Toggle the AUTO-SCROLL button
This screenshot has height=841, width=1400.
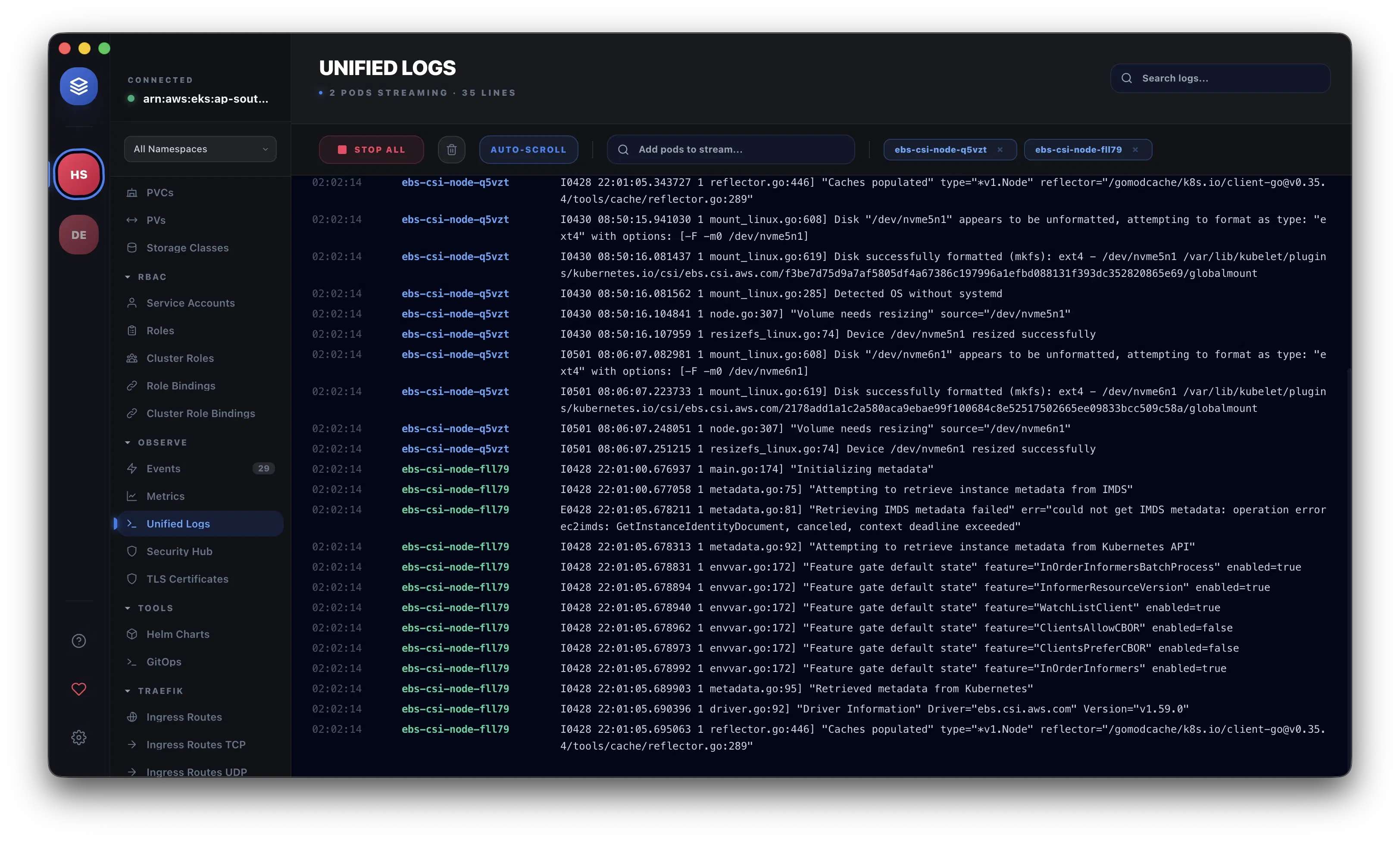pos(528,150)
